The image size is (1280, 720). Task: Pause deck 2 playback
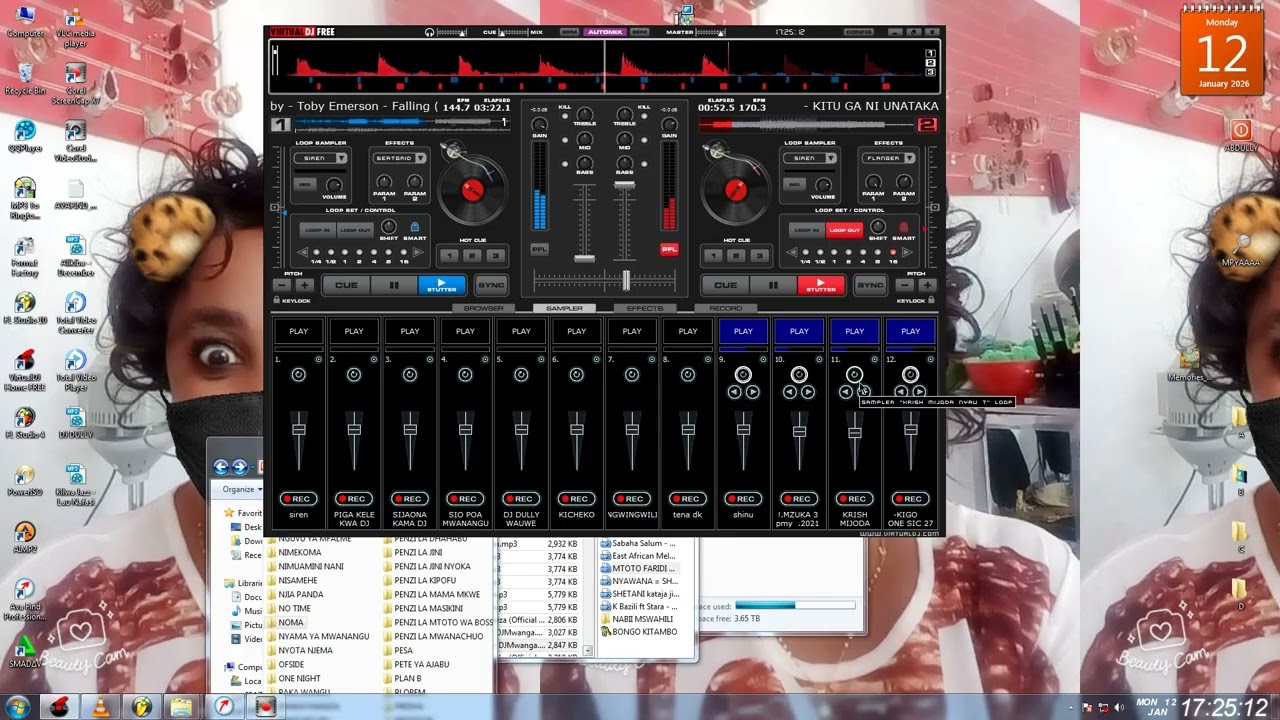tap(773, 285)
